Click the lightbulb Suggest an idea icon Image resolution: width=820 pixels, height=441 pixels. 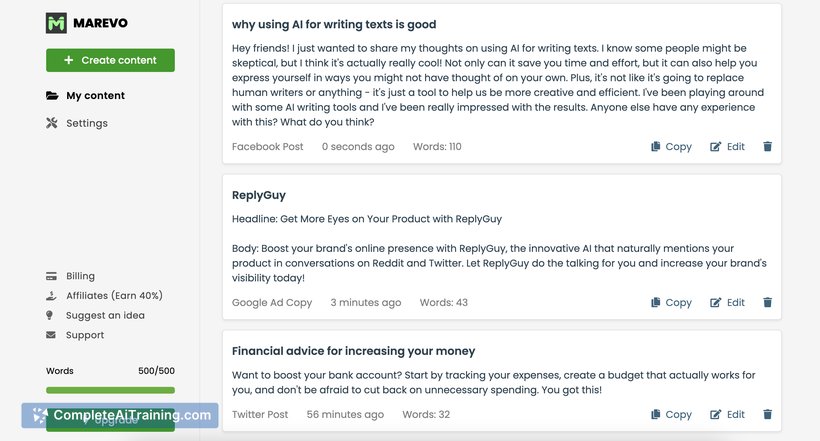click(50, 315)
